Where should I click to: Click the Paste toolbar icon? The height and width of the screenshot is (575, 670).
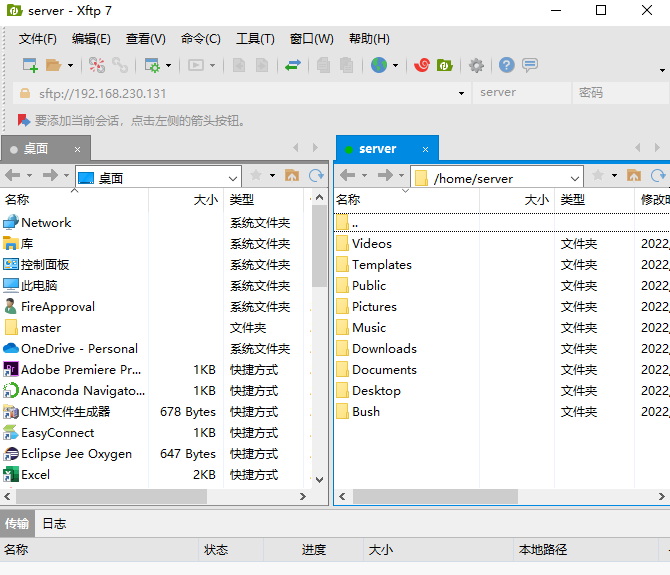coord(347,65)
